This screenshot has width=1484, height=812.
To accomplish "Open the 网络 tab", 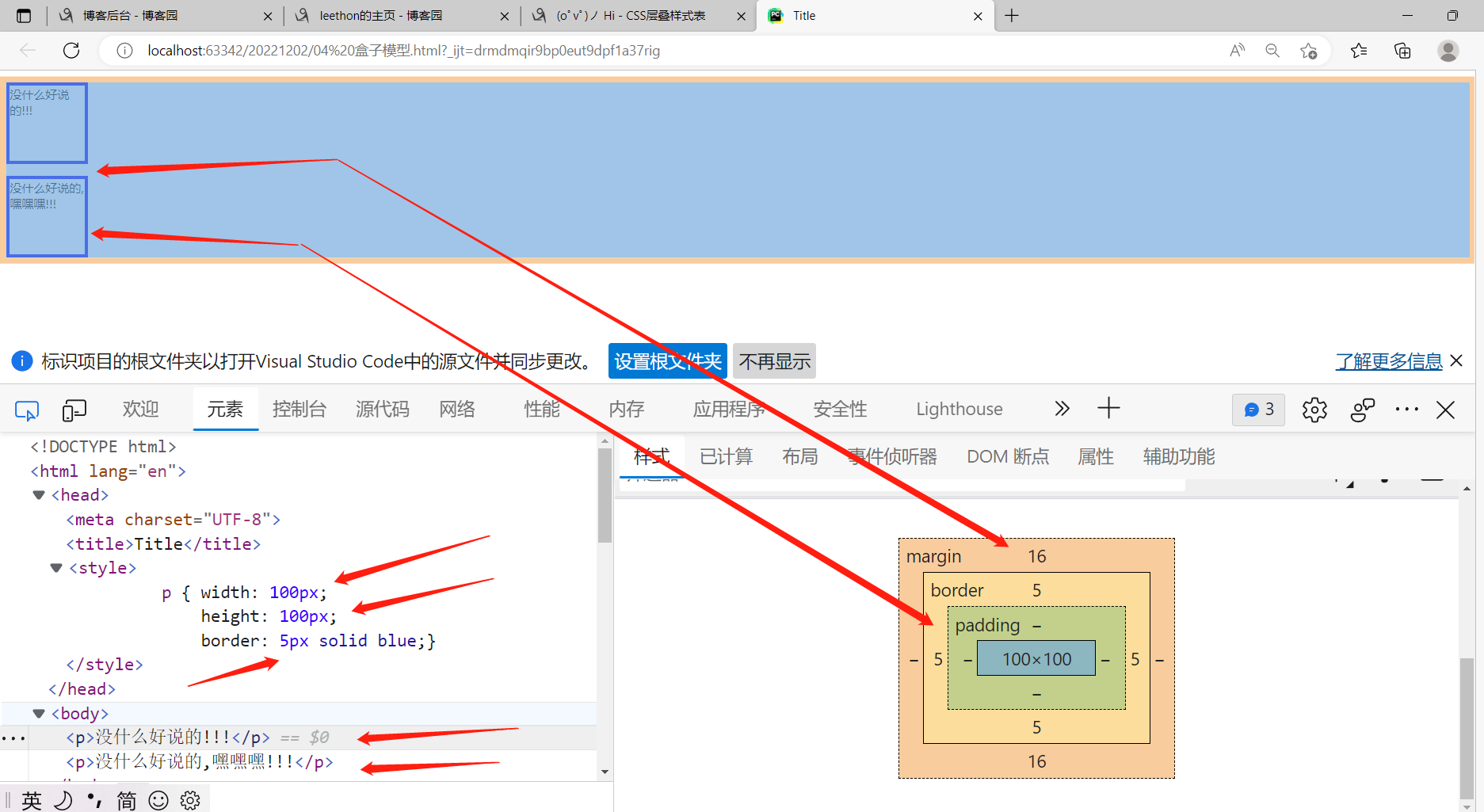I will [457, 409].
